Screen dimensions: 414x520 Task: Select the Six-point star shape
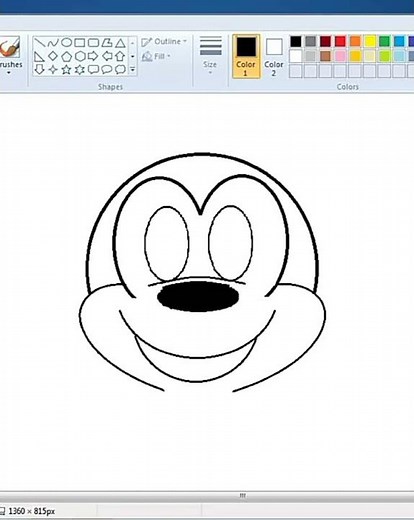(x=80, y=69)
